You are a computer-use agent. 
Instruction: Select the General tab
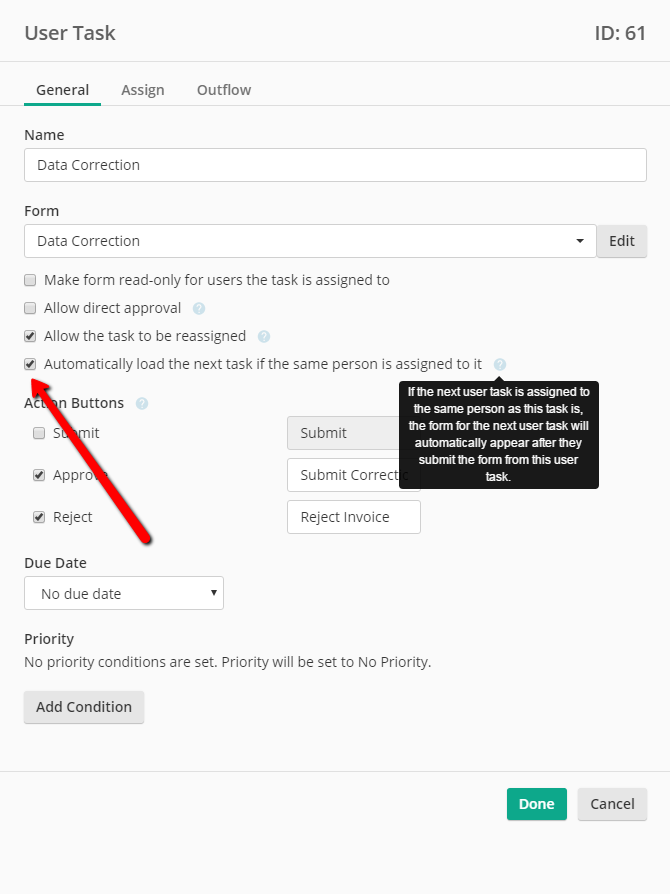point(63,90)
